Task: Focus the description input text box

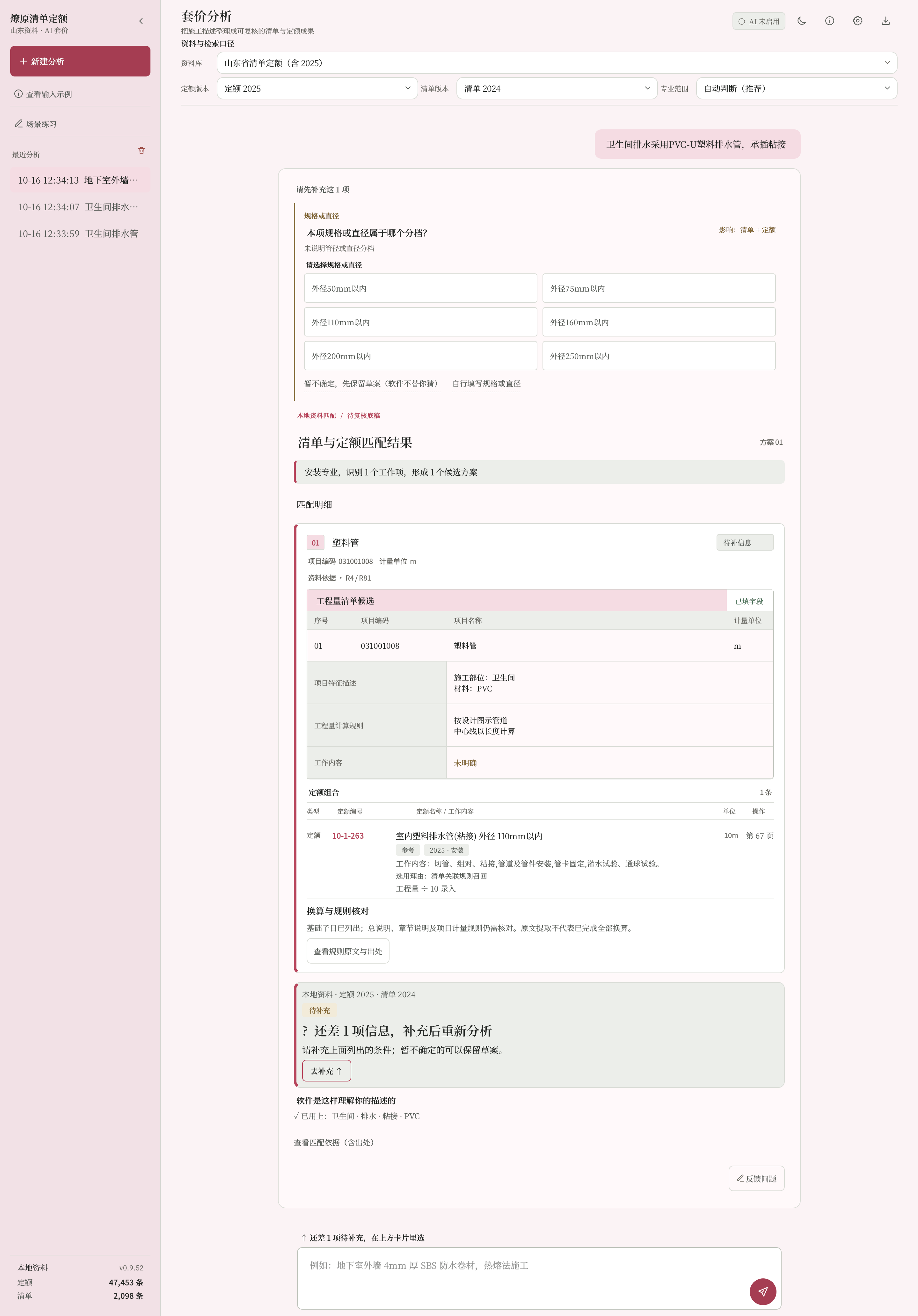Action: coord(539,1279)
